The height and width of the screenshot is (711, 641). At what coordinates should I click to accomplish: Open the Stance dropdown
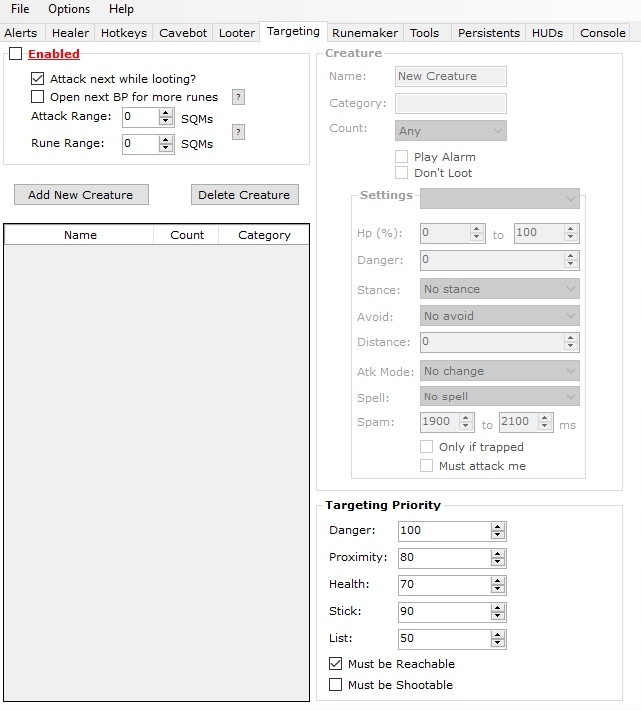tap(500, 289)
